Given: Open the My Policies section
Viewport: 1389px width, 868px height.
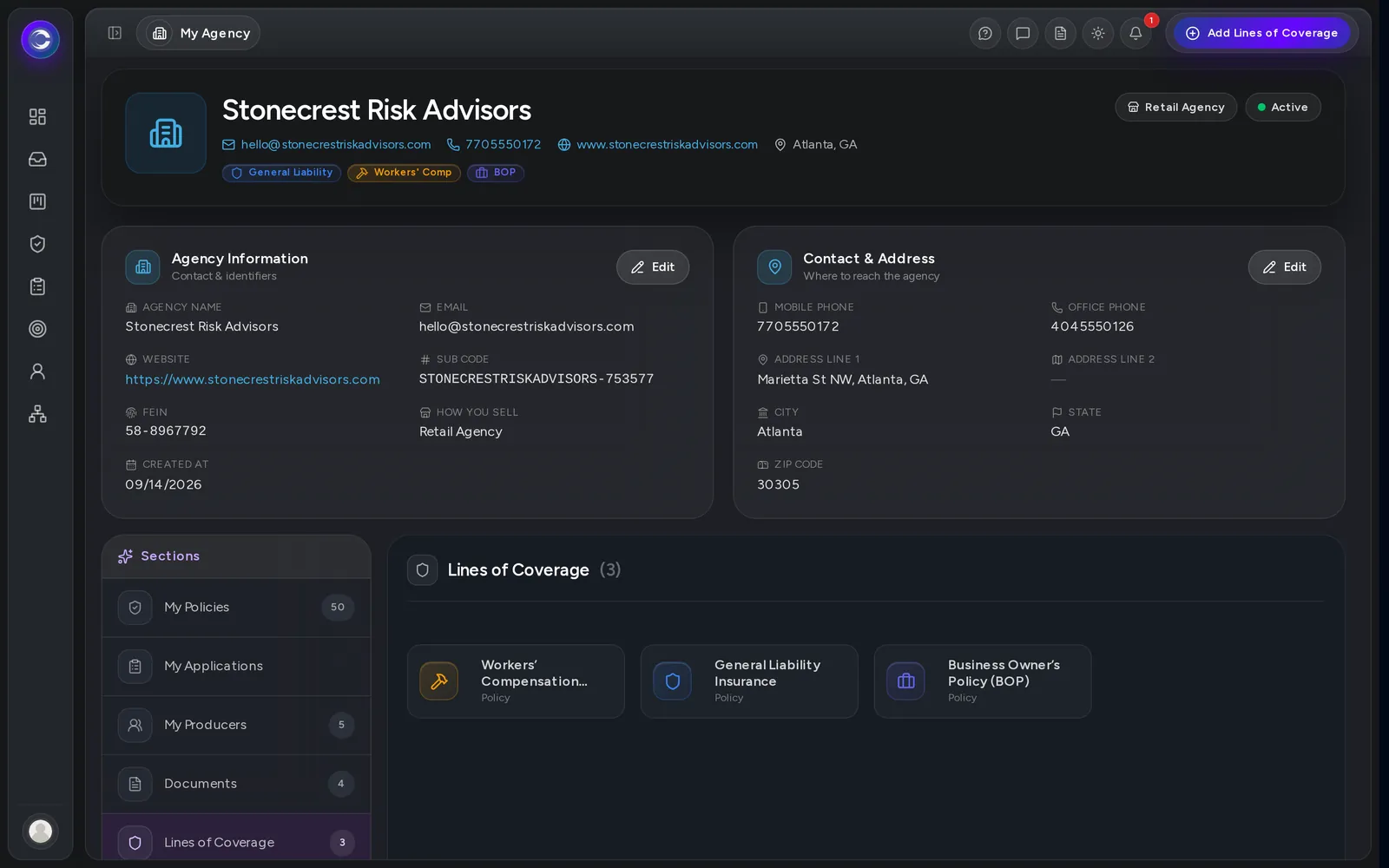Looking at the screenshot, I should [x=236, y=608].
